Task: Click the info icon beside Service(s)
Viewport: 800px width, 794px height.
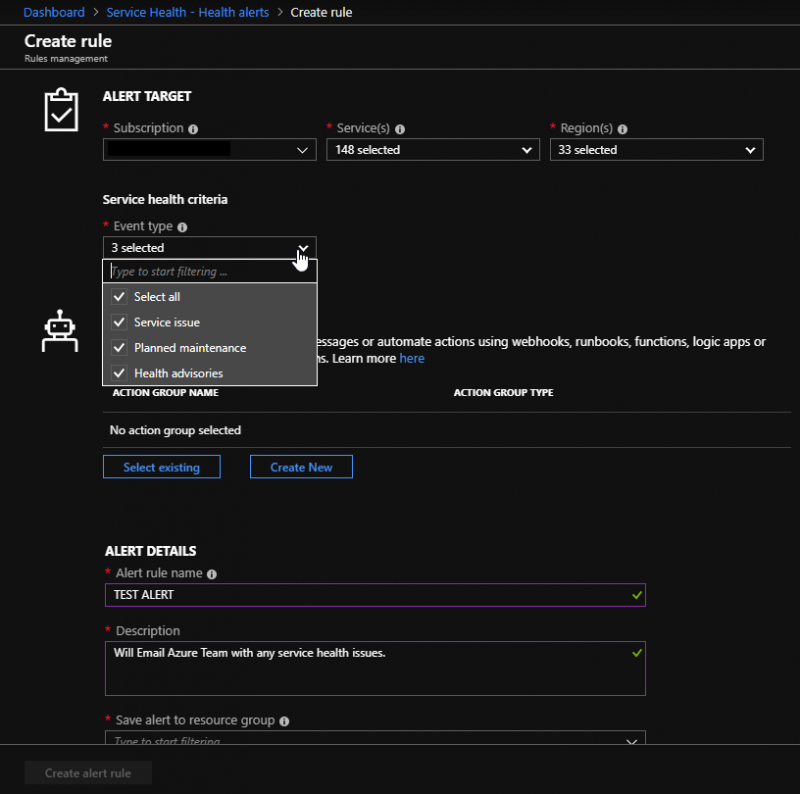Action: 400,128
